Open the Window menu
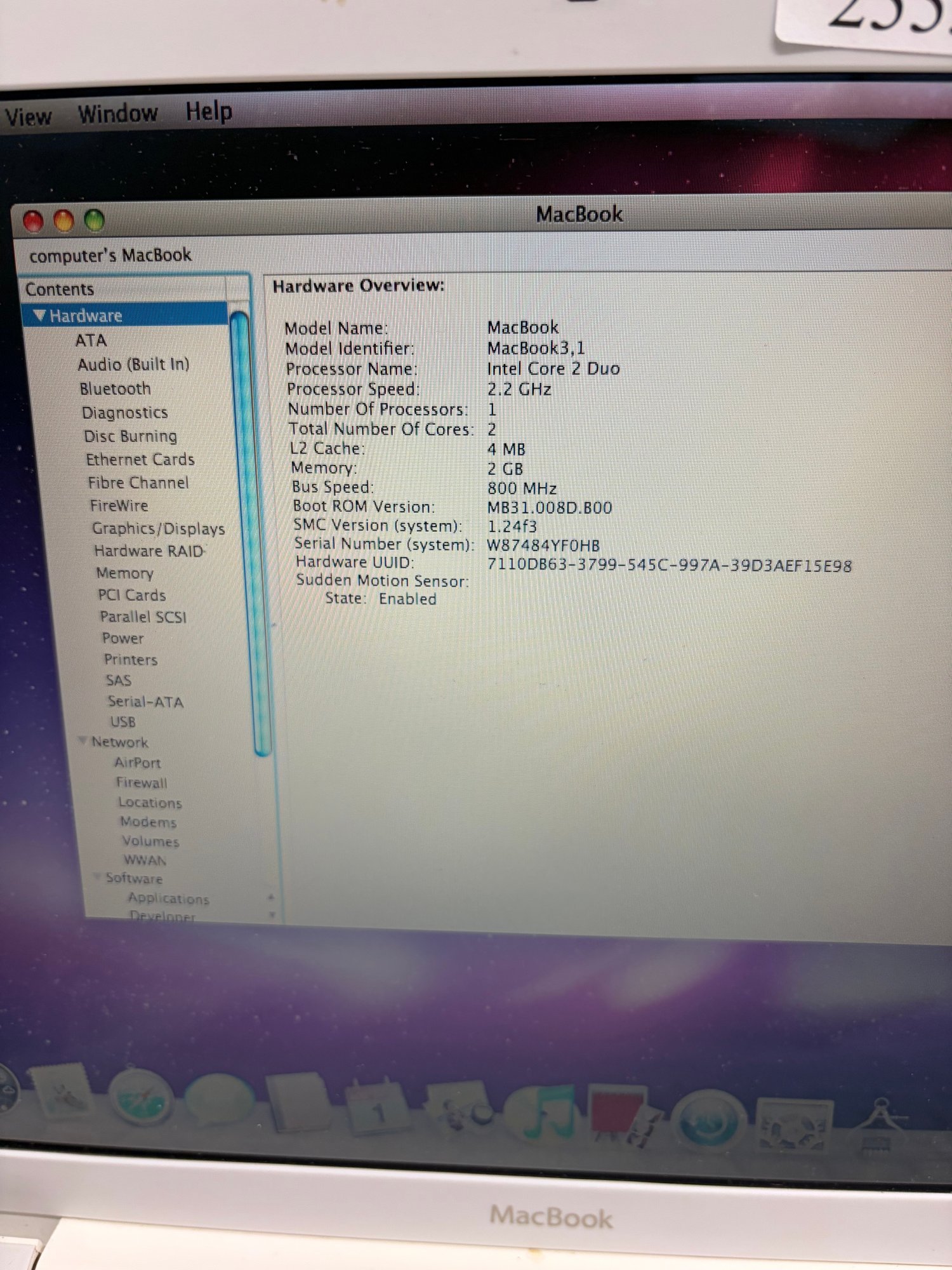The height and width of the screenshot is (1270, 952). (117, 114)
